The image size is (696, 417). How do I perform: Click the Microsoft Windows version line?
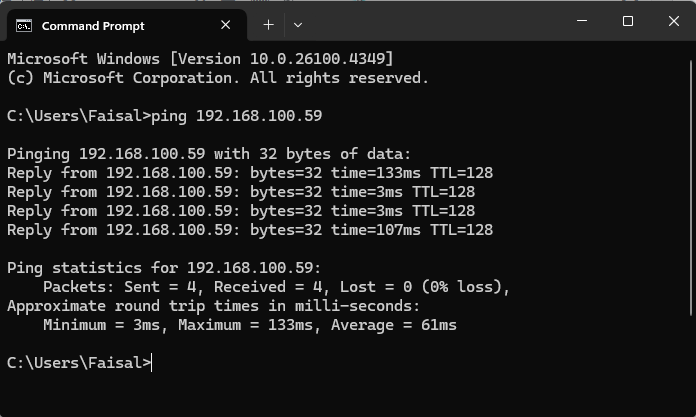tap(200, 58)
